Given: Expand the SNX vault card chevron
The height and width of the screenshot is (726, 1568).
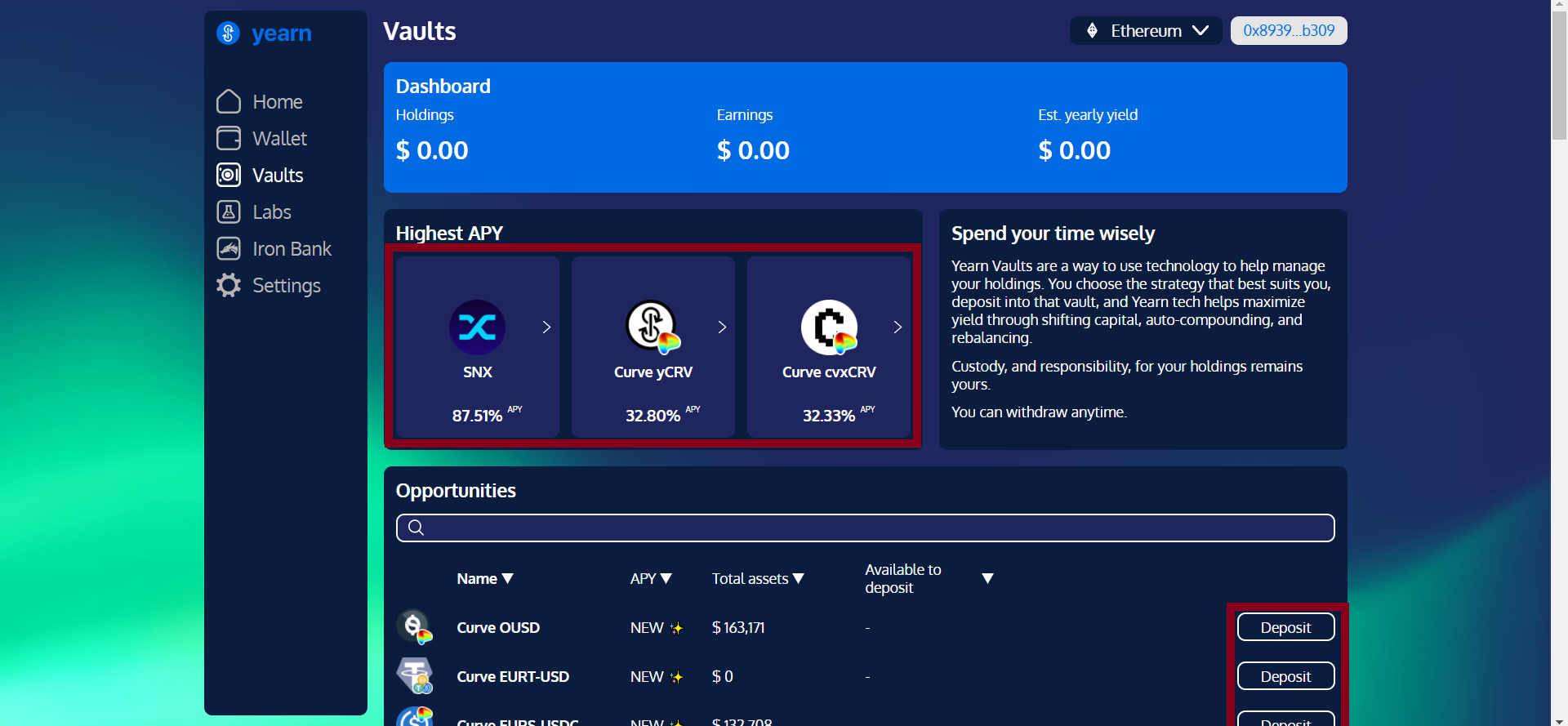Looking at the screenshot, I should click(x=546, y=327).
